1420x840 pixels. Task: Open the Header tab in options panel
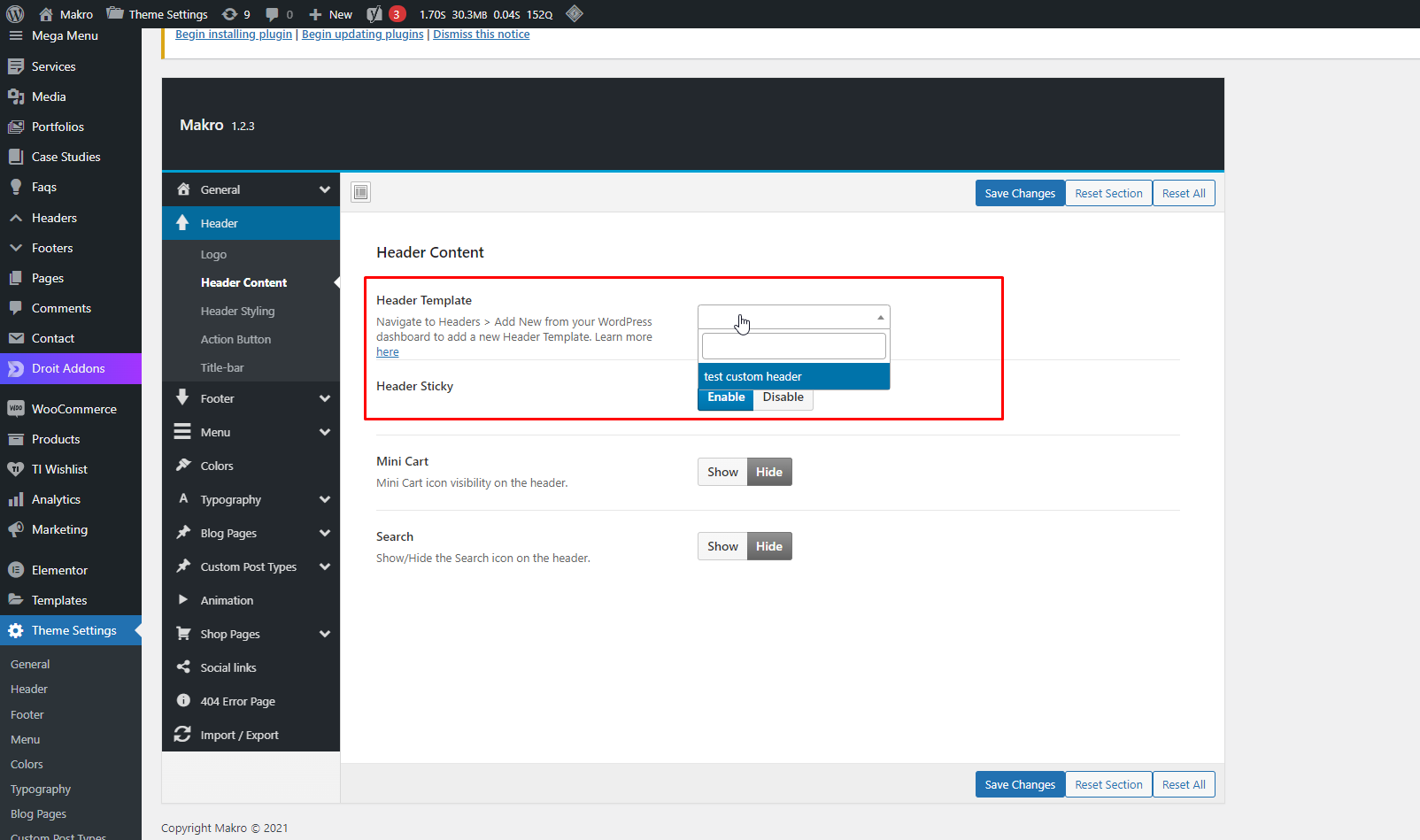point(251,223)
